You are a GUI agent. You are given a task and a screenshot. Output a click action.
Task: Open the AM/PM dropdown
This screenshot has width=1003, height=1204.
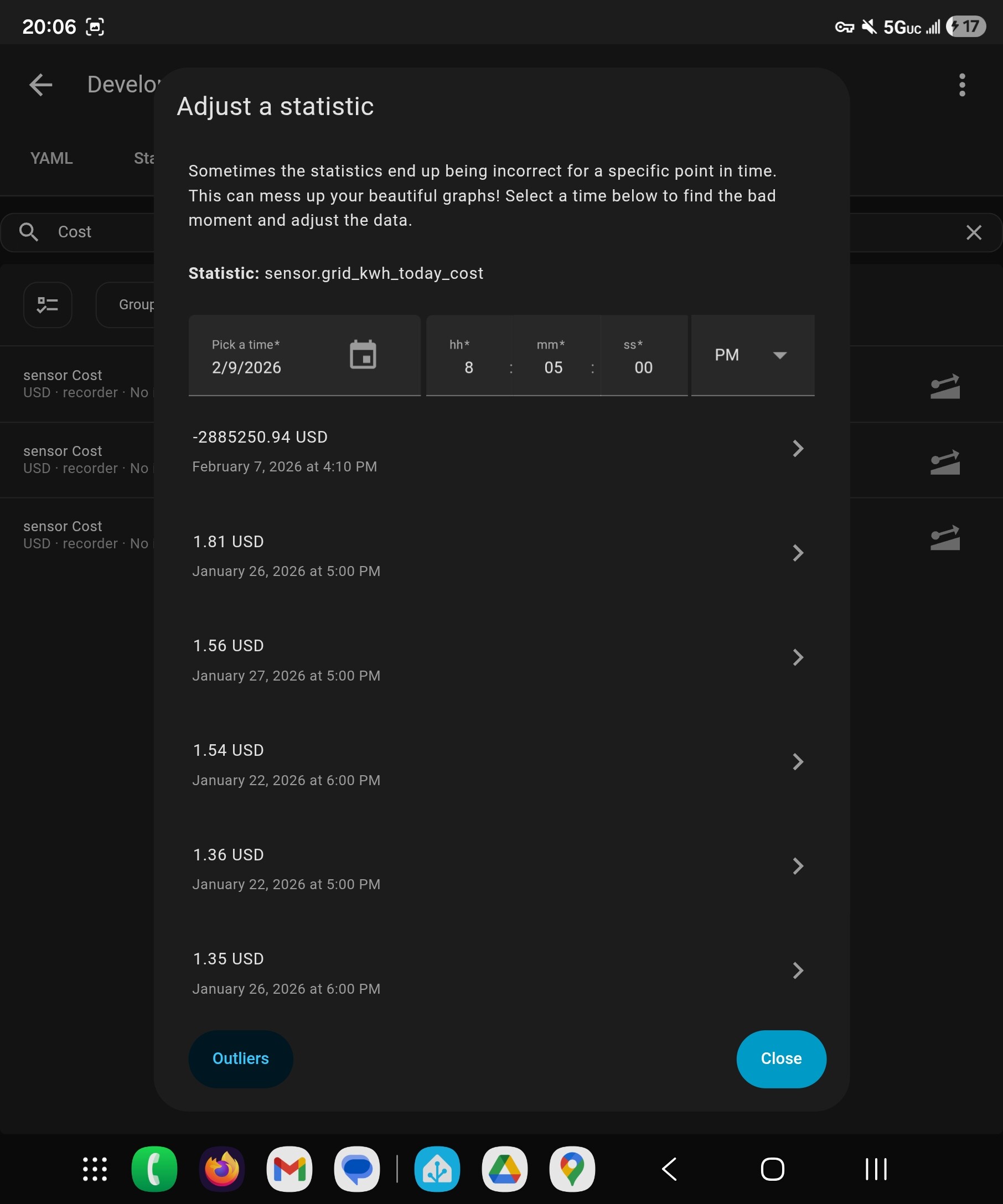tap(752, 355)
